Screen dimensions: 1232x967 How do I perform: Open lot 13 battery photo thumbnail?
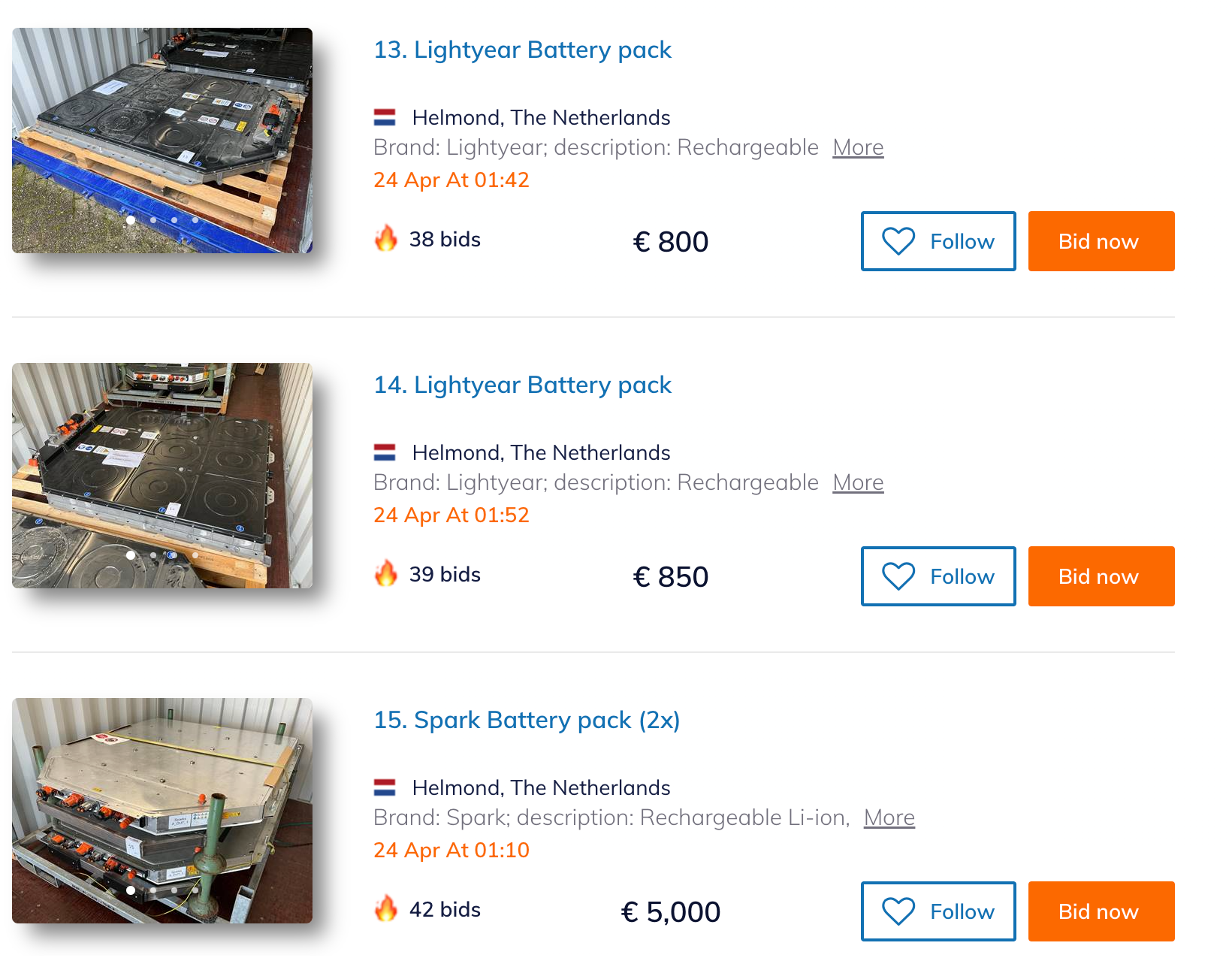point(162,141)
